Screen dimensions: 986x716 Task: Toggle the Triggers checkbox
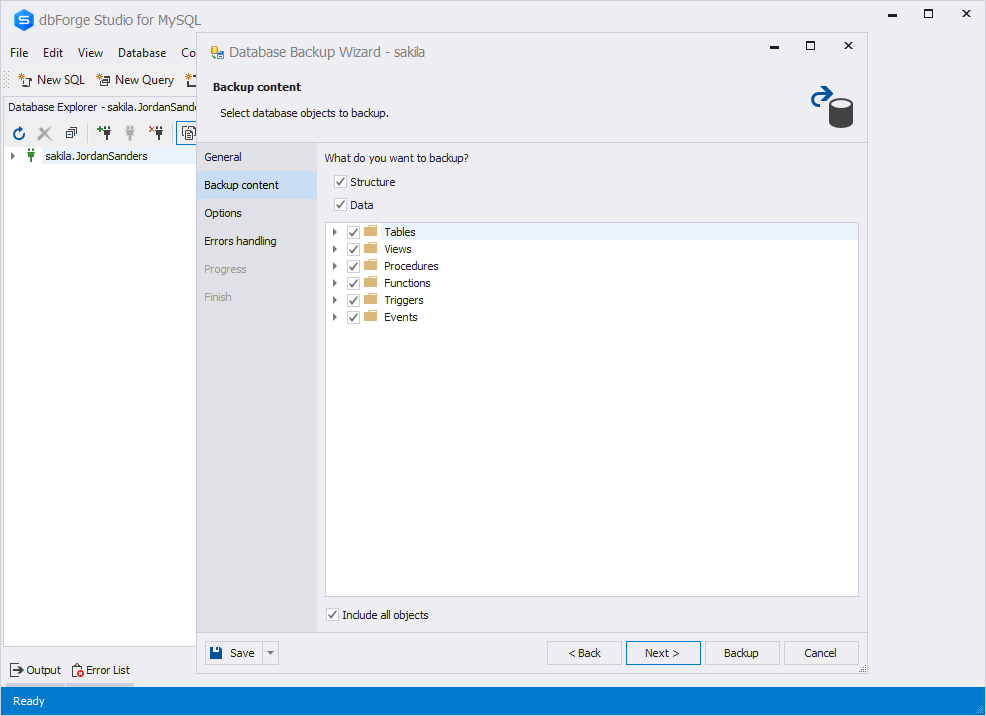pyautogui.click(x=353, y=300)
